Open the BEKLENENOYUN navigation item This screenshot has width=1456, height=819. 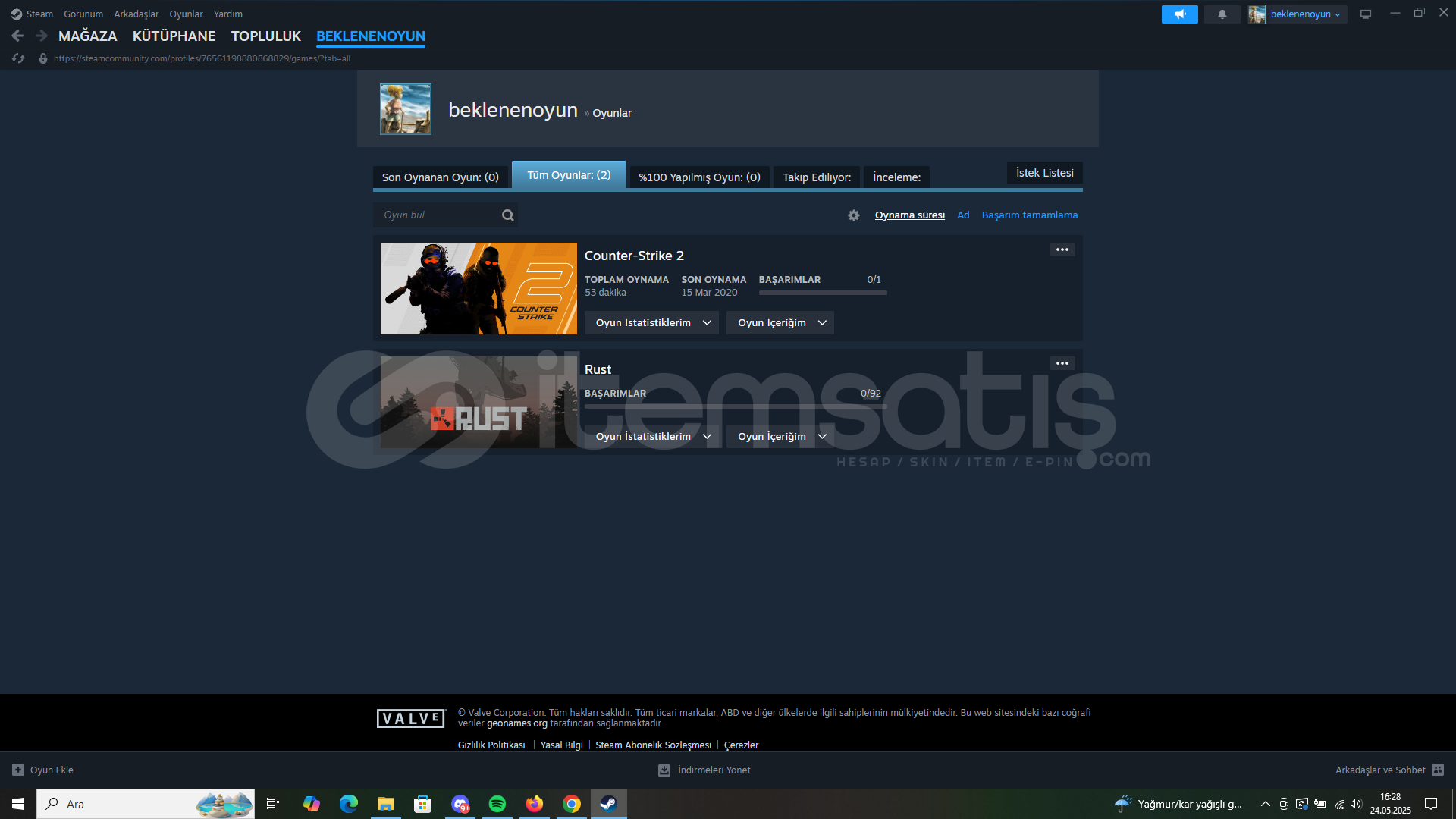[371, 36]
